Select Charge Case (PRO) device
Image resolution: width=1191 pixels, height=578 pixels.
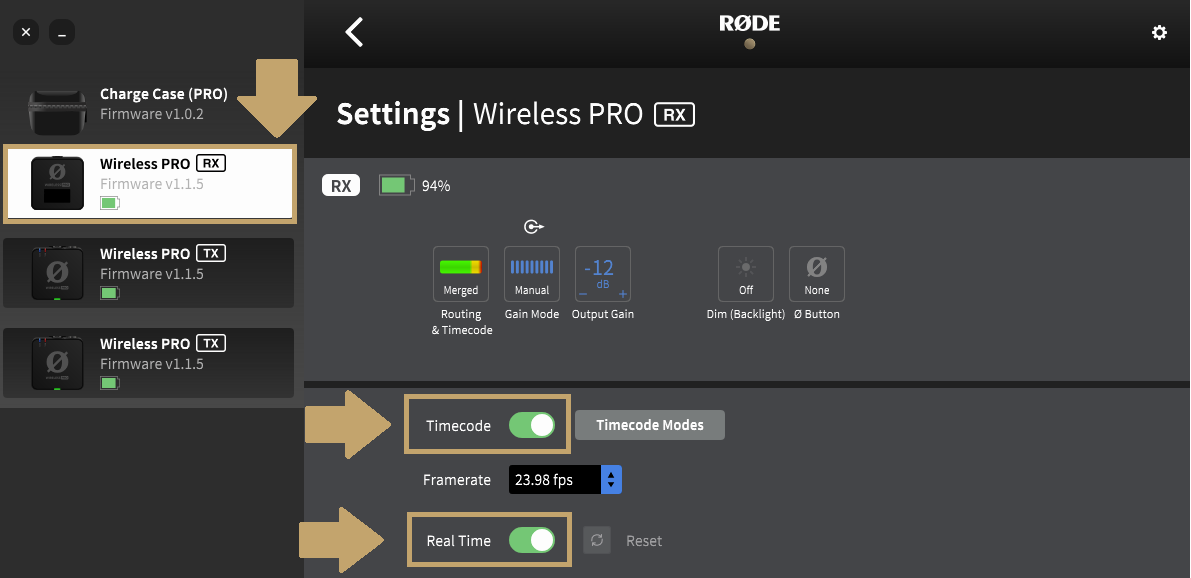click(x=149, y=105)
